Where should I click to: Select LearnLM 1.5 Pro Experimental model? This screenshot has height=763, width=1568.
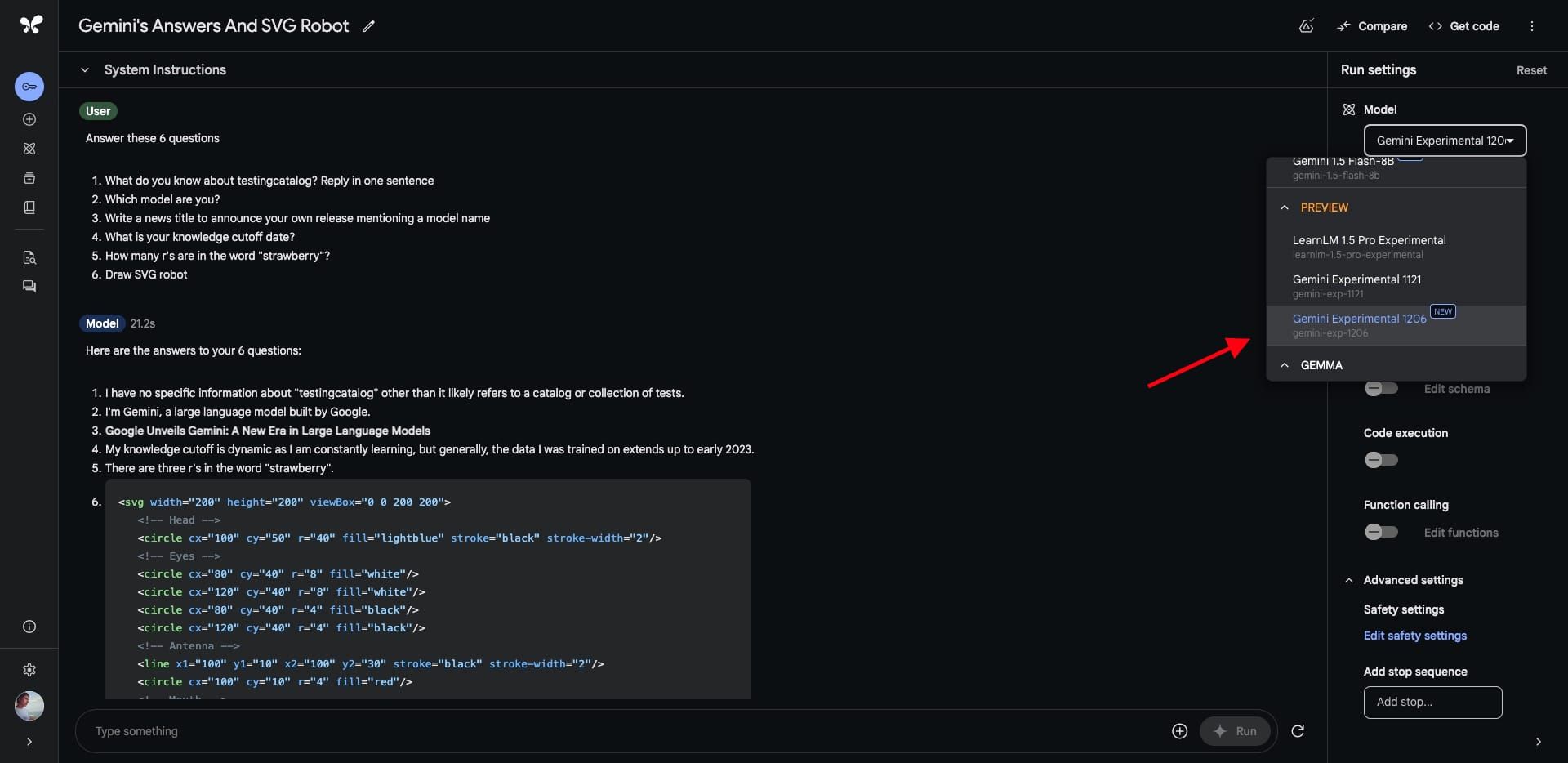tap(1370, 246)
